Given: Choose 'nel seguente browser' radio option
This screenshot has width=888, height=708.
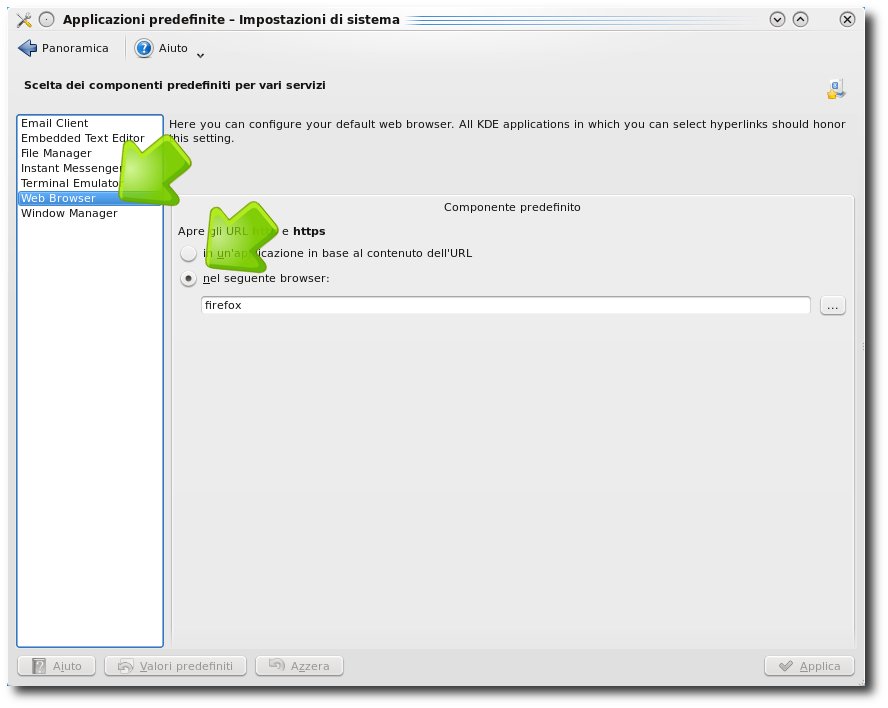Looking at the screenshot, I should tap(189, 279).
